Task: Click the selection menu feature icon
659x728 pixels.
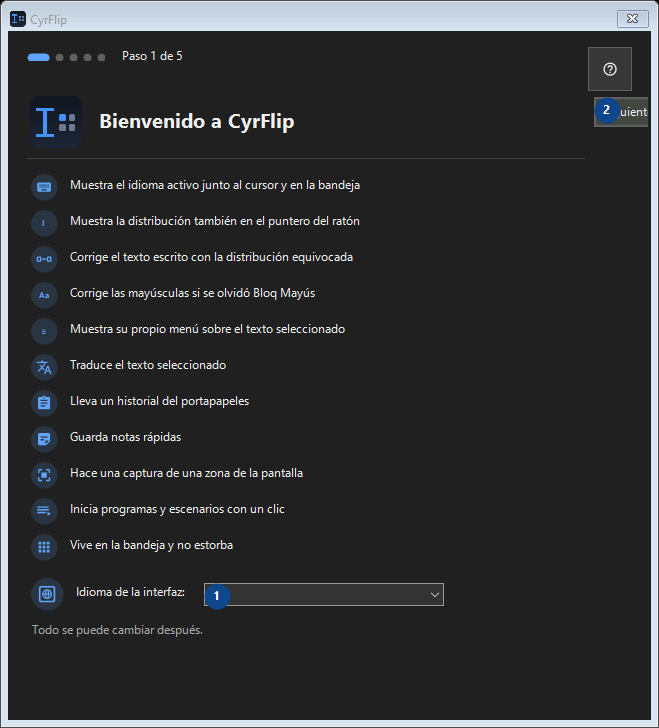Action: click(44, 331)
